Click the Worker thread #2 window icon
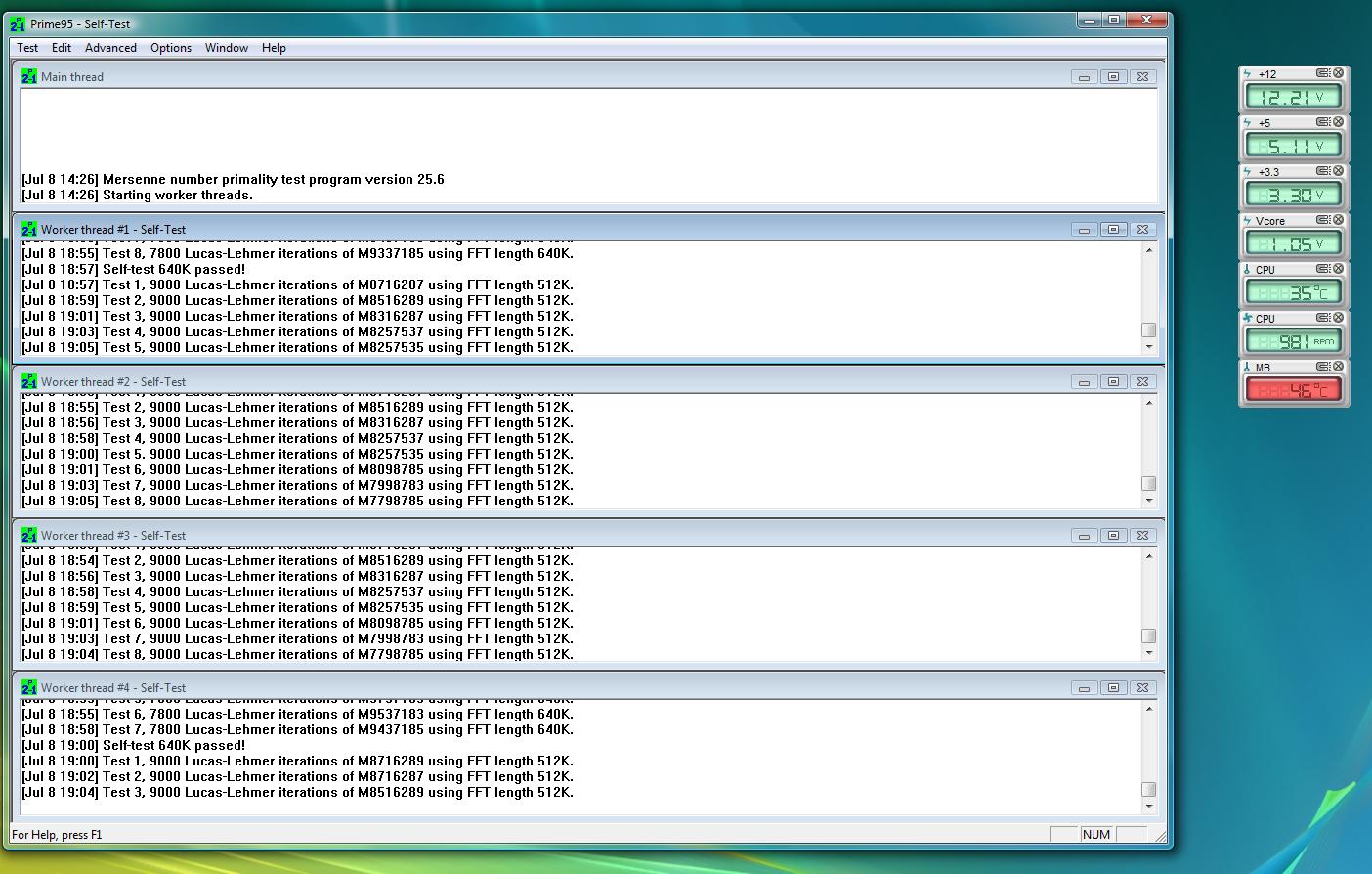This screenshot has height=874, width=1372. click(29, 382)
